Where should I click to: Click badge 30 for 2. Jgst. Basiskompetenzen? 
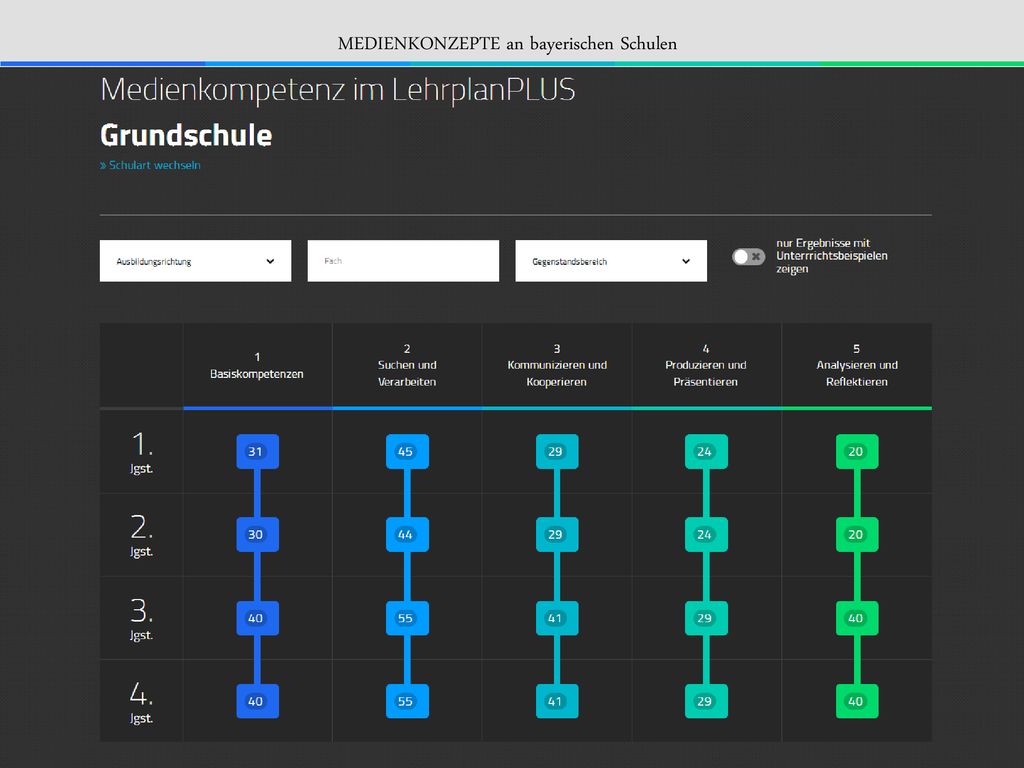pos(257,534)
